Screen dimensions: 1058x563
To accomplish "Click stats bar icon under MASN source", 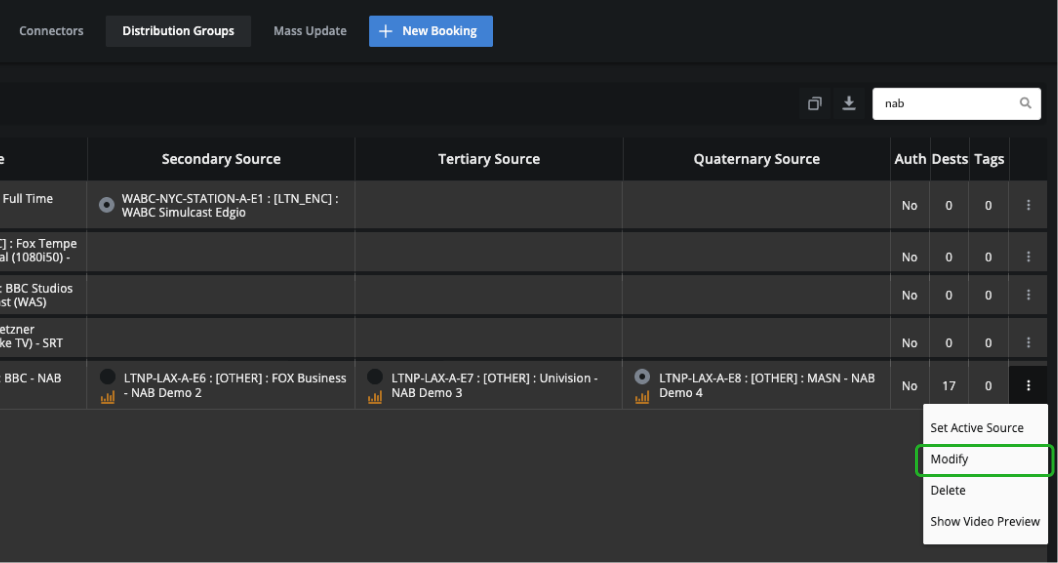I will click(x=642, y=398).
